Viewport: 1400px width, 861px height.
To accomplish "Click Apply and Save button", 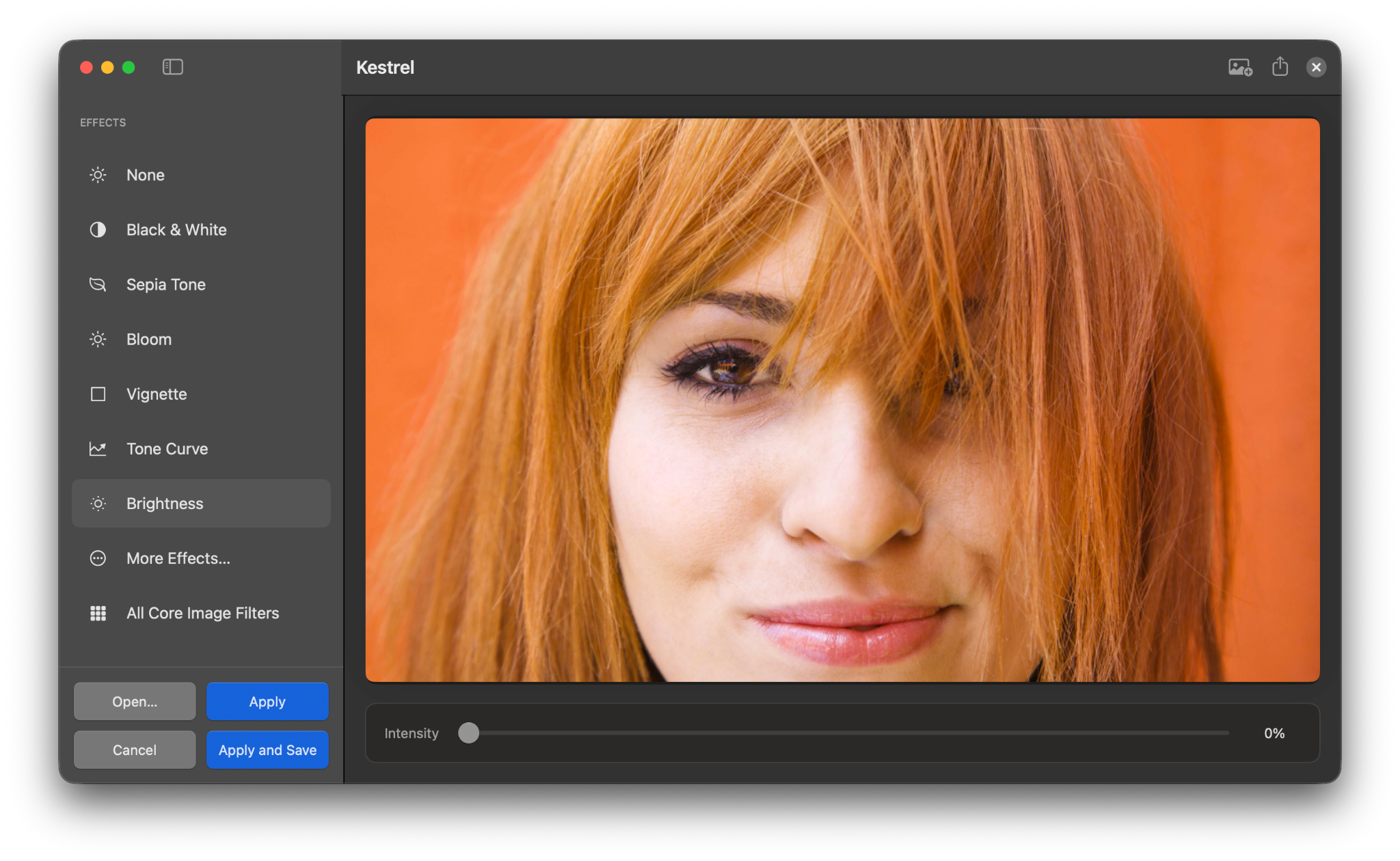I will 267,750.
